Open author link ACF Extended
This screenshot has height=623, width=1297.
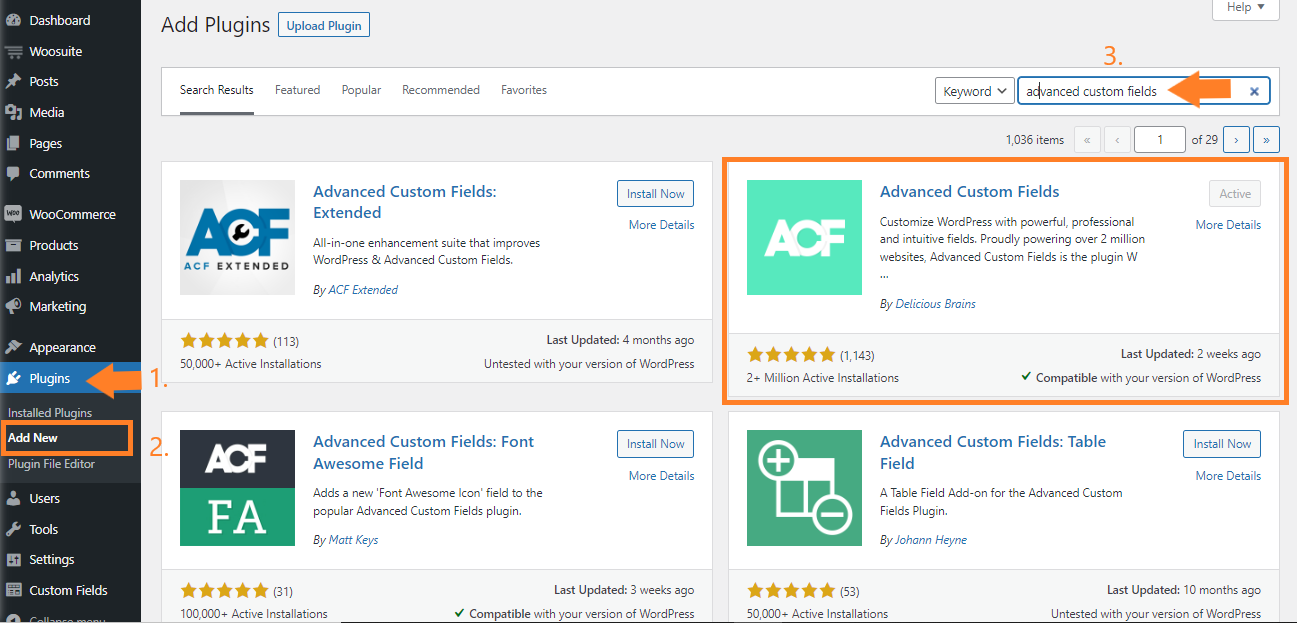(x=363, y=290)
